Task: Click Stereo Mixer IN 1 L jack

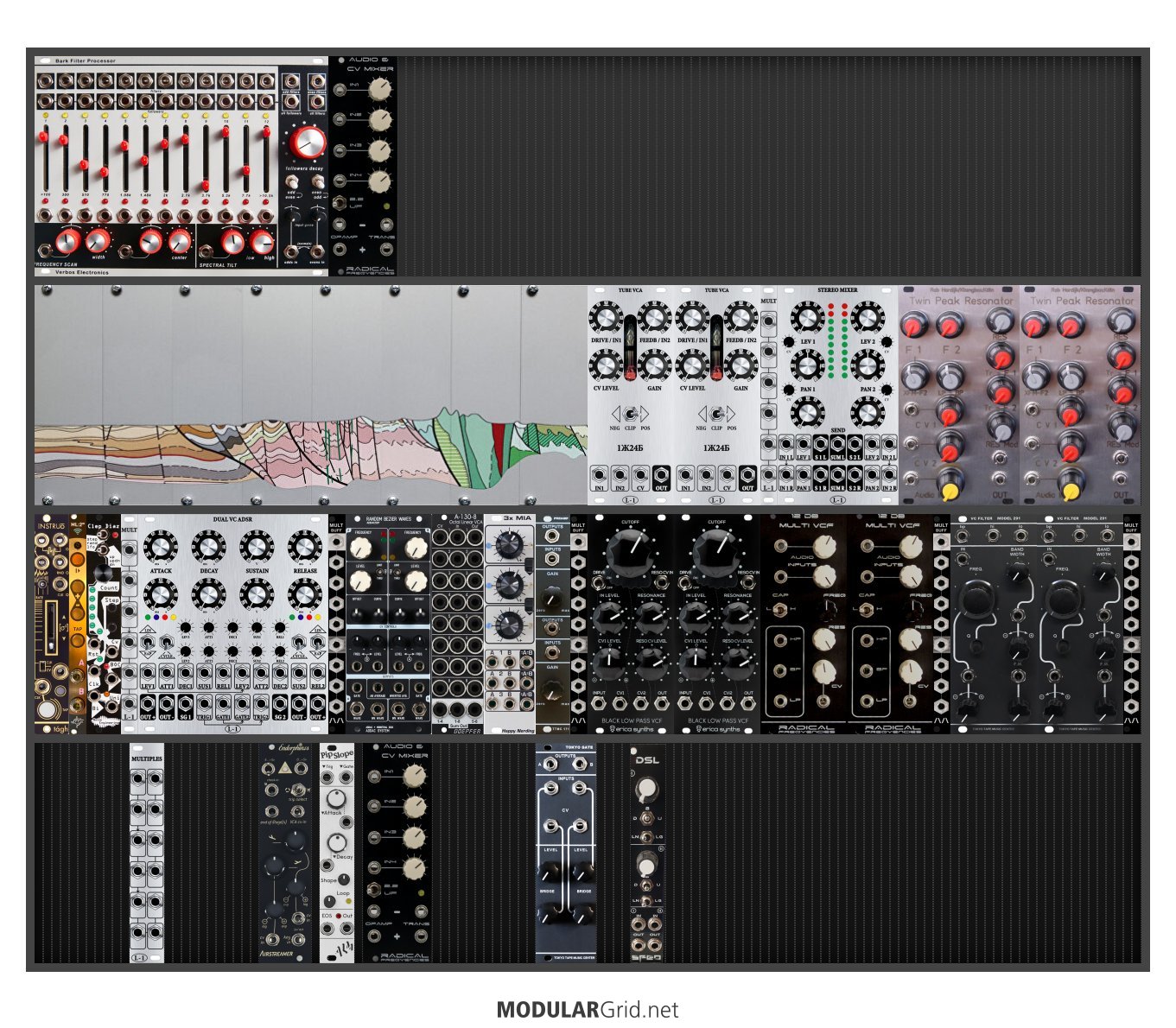Action: (x=786, y=445)
